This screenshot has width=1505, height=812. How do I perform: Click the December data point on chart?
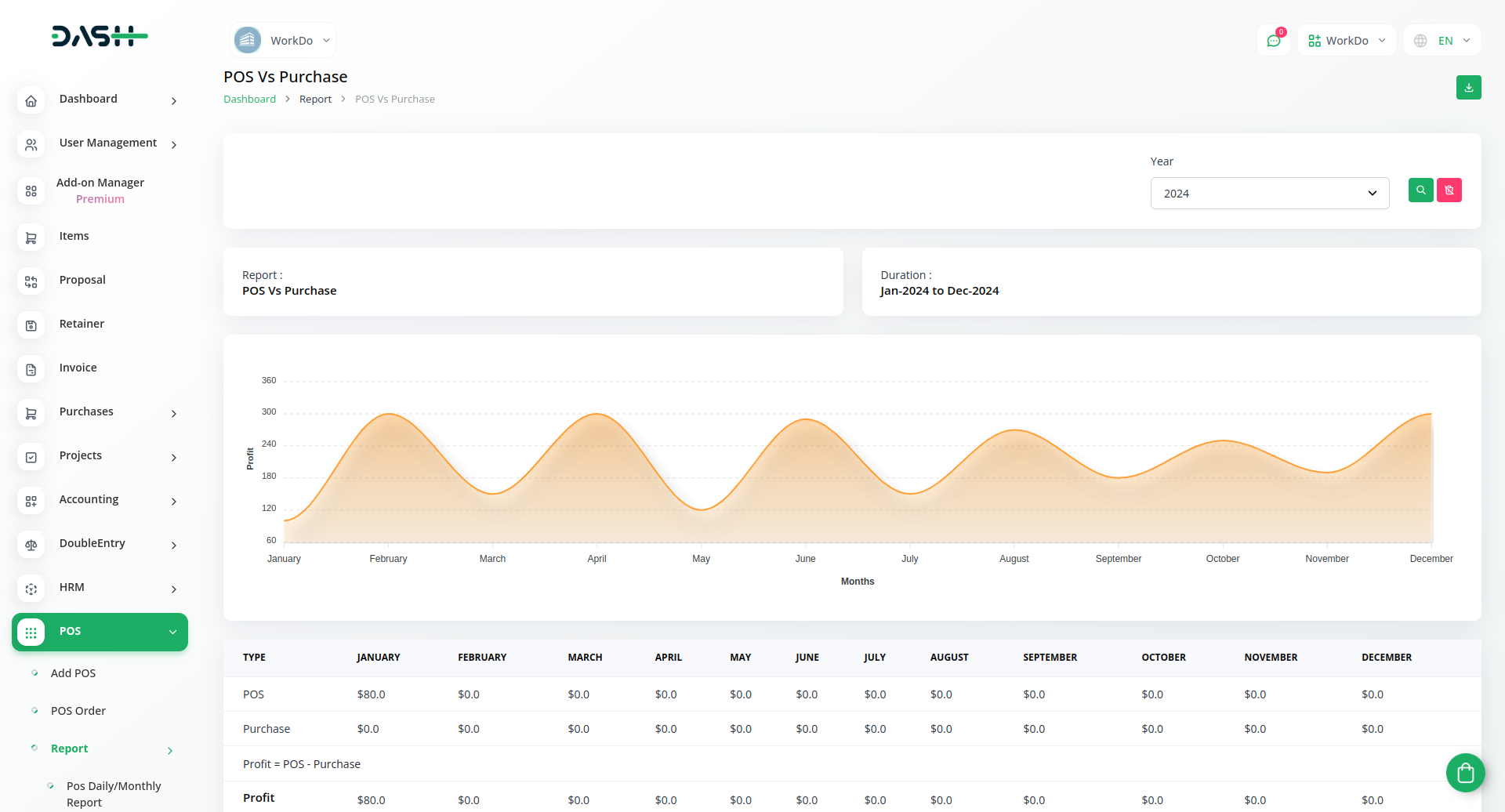click(x=1431, y=414)
